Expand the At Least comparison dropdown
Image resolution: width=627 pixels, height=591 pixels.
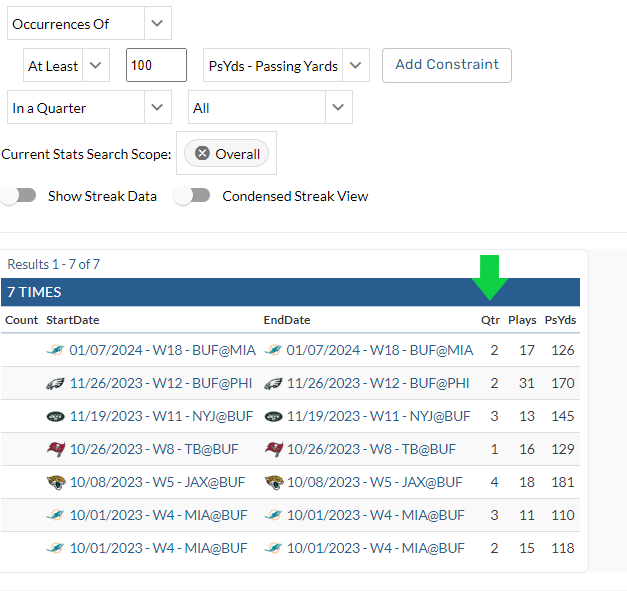(66, 66)
